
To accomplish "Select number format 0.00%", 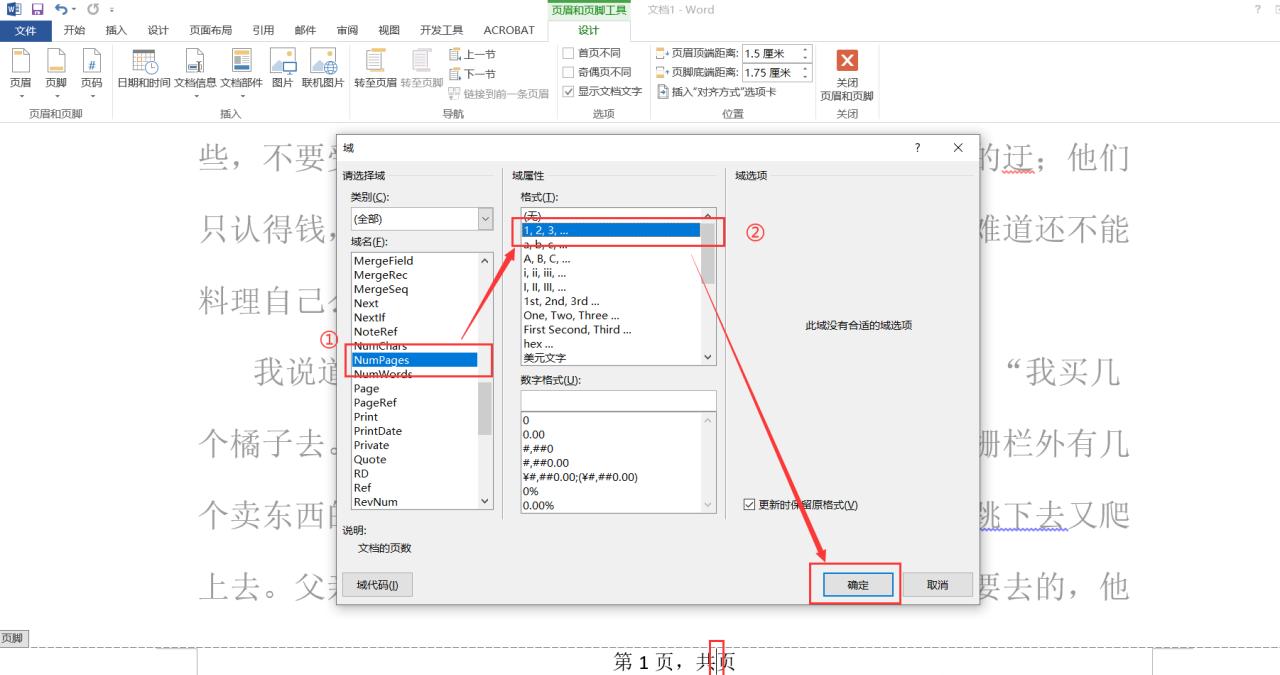I will coord(610,506).
